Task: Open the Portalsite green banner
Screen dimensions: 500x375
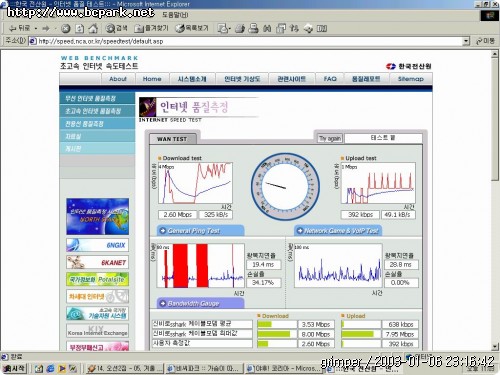Action: [97, 279]
